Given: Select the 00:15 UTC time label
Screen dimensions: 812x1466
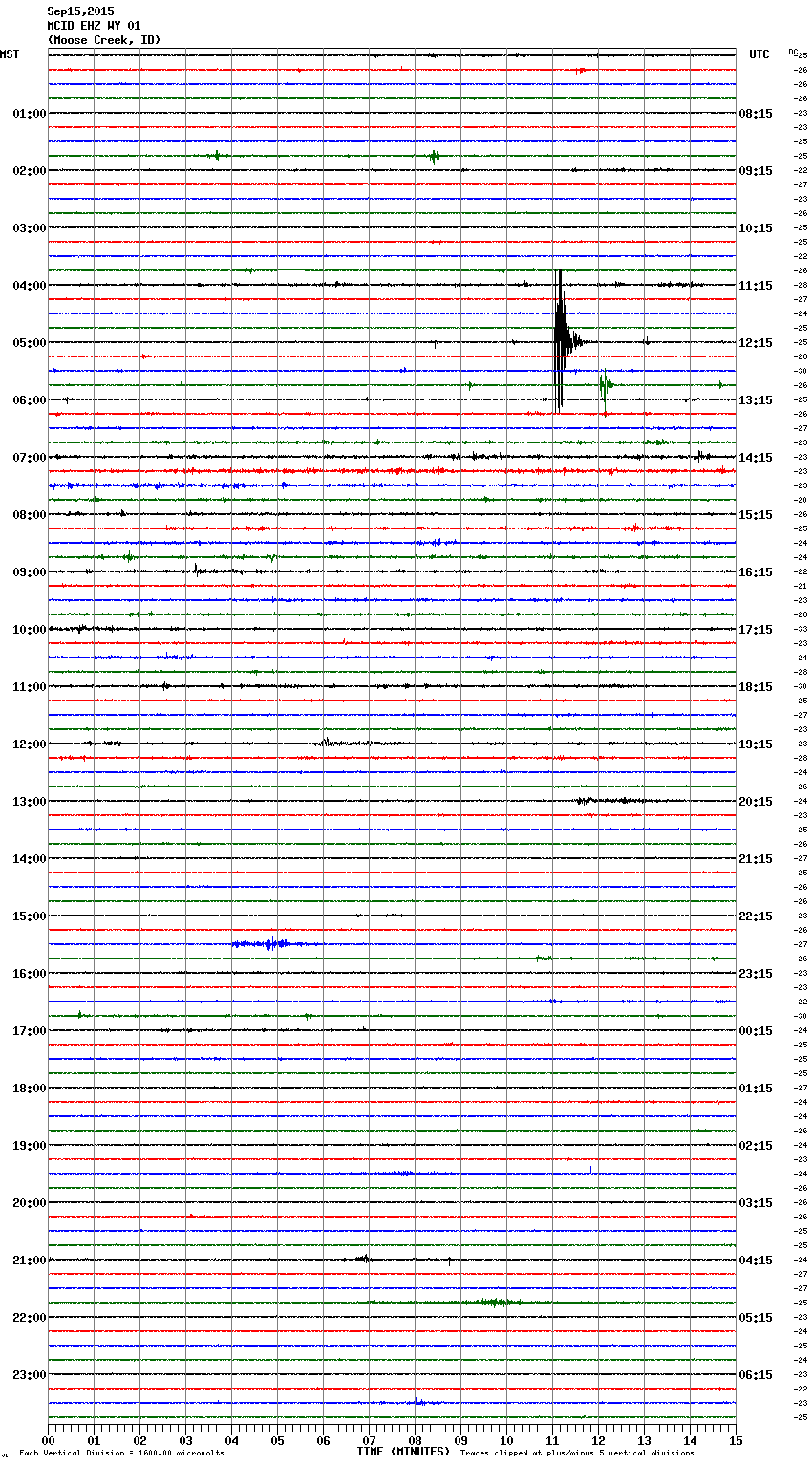Looking at the screenshot, I should 756,1031.
